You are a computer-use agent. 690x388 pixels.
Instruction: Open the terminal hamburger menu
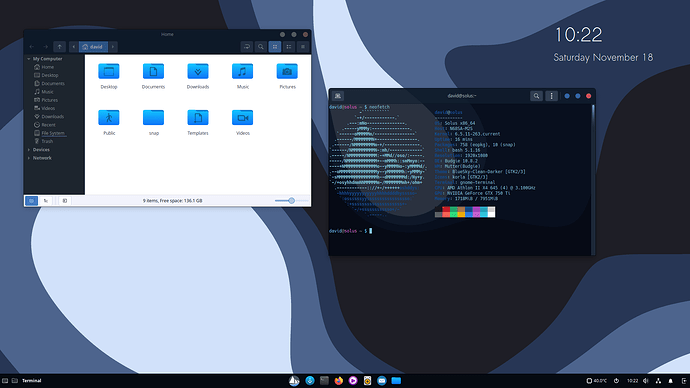pyautogui.click(x=551, y=96)
